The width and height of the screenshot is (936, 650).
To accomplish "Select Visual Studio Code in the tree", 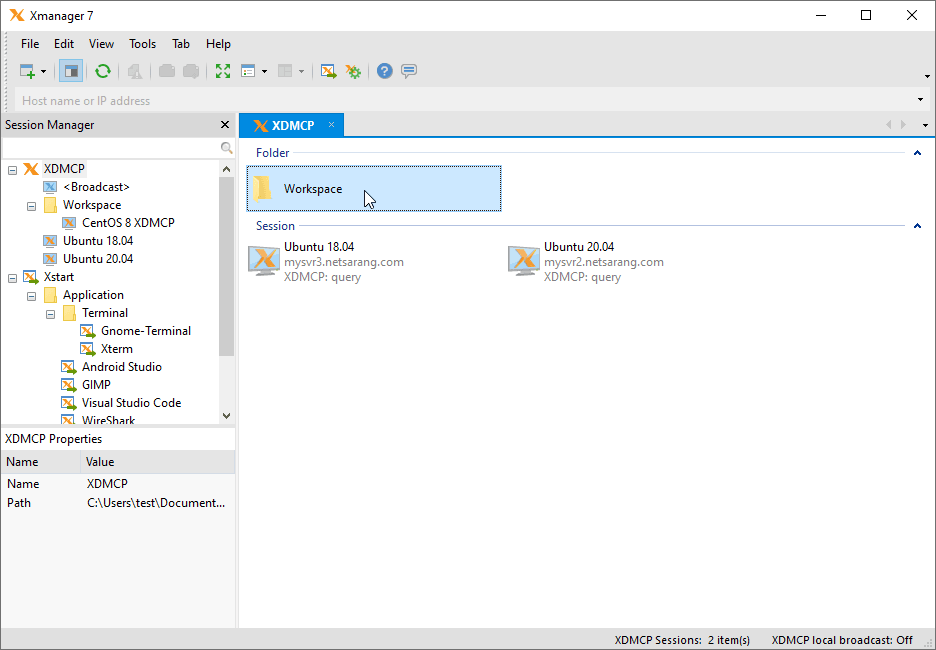I will pyautogui.click(x=131, y=403).
